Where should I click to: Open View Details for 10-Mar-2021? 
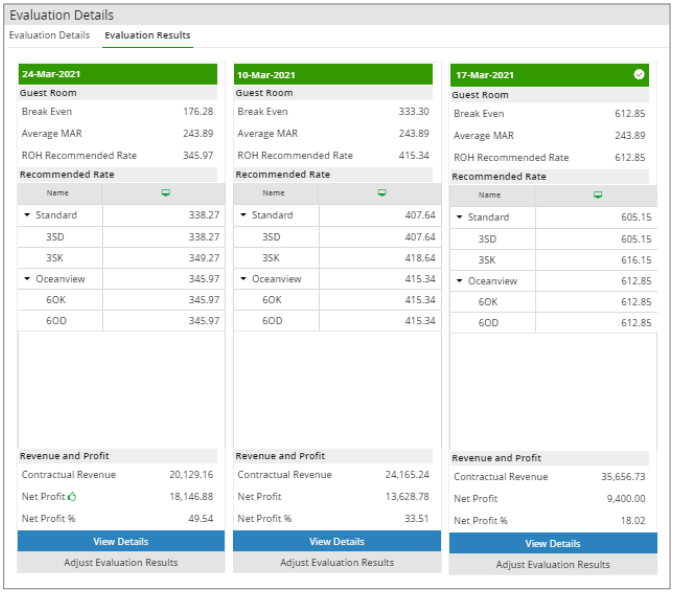[337, 541]
